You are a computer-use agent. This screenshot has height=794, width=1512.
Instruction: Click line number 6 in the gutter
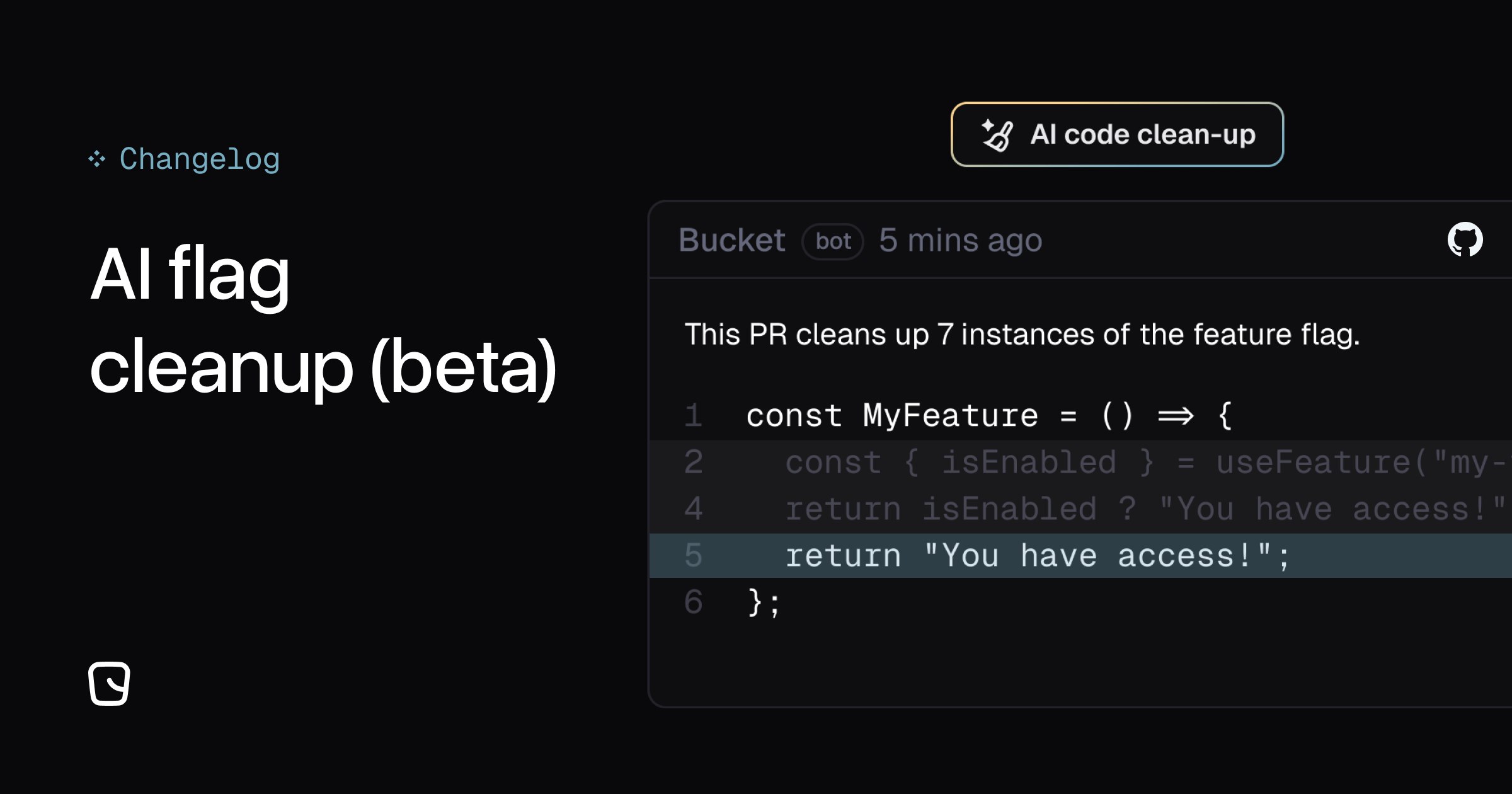[x=693, y=602]
